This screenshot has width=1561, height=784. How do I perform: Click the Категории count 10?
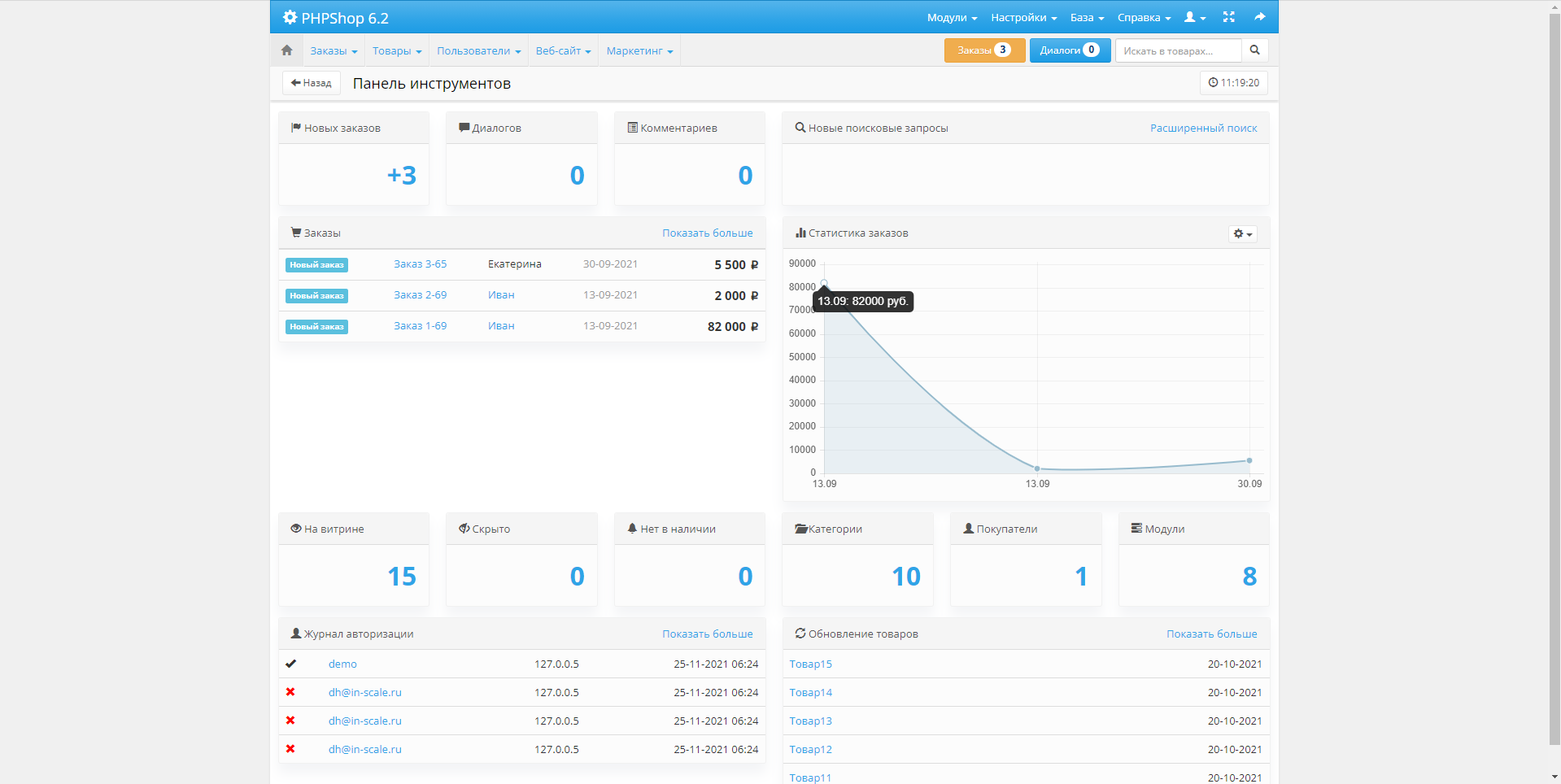pos(906,576)
